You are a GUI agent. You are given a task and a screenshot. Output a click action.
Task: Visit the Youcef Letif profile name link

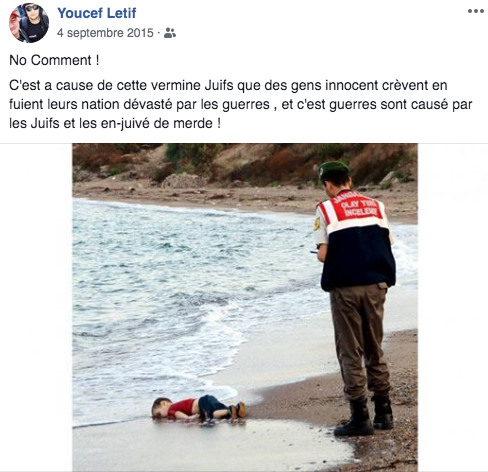point(97,13)
